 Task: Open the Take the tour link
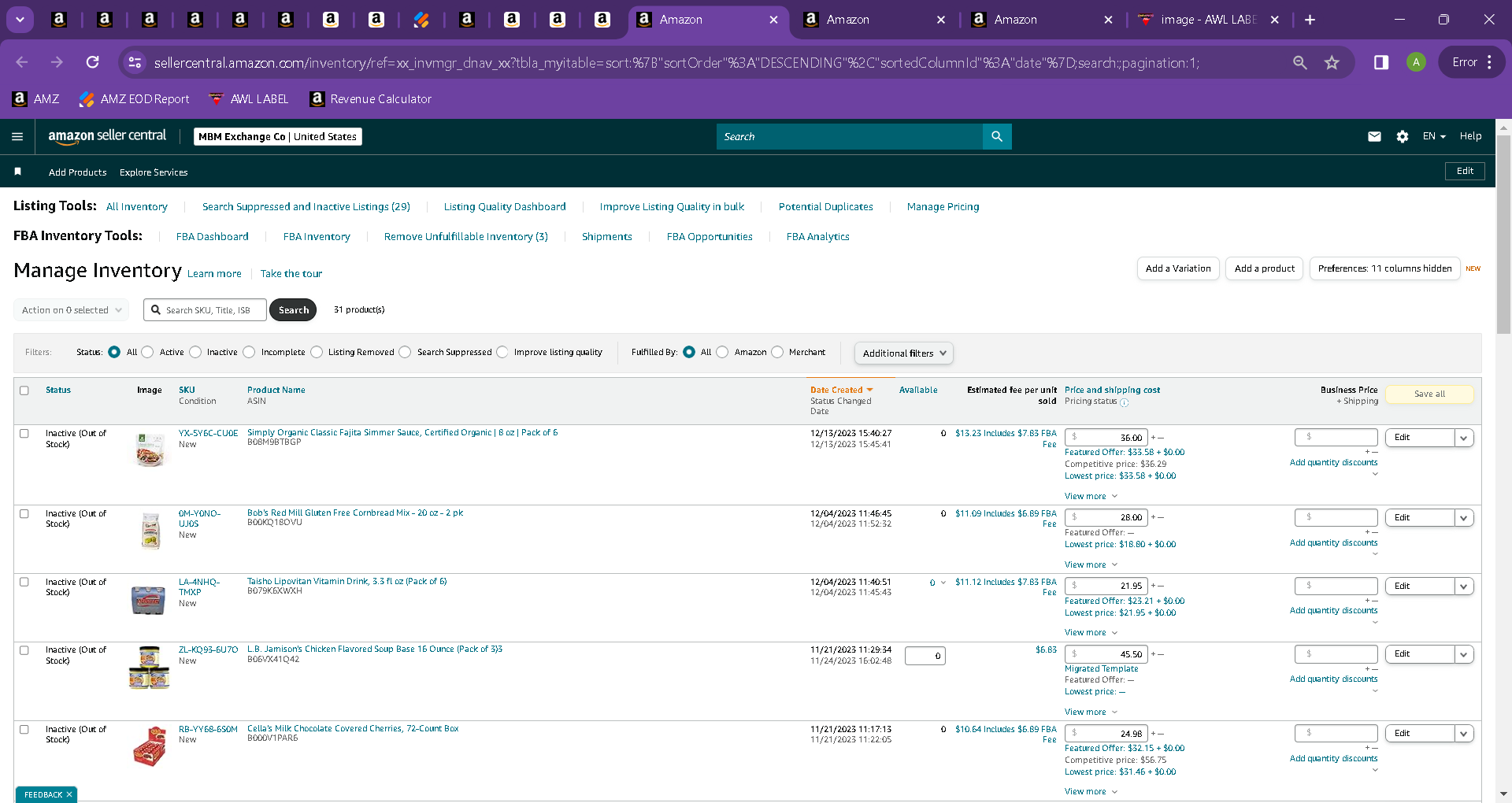pyautogui.click(x=291, y=274)
